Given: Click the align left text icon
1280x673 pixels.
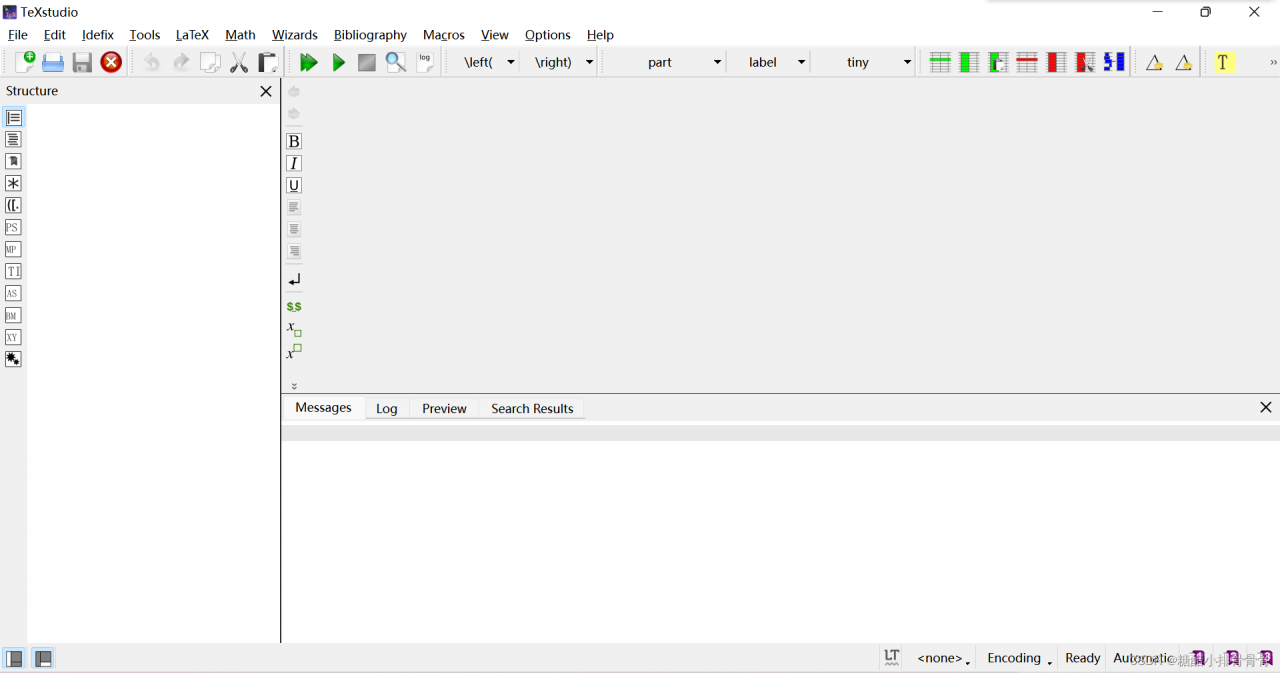Looking at the screenshot, I should coord(294,207).
